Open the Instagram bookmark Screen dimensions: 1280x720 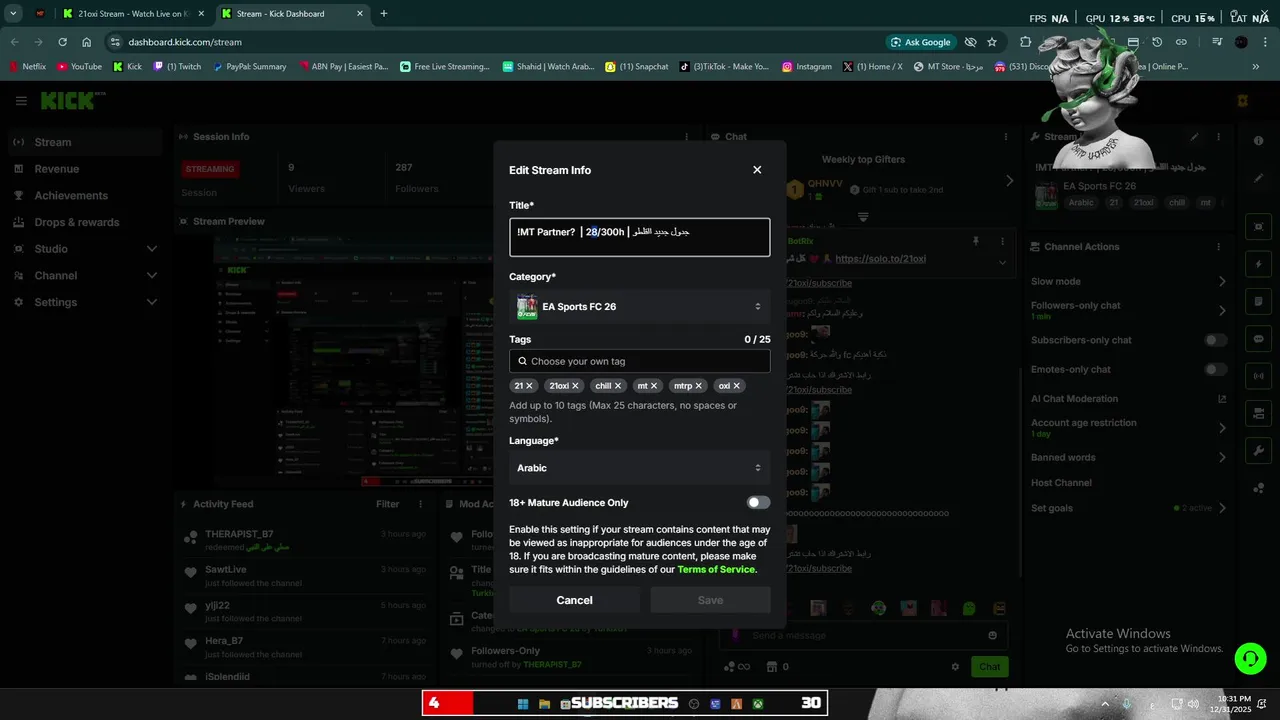tap(807, 67)
